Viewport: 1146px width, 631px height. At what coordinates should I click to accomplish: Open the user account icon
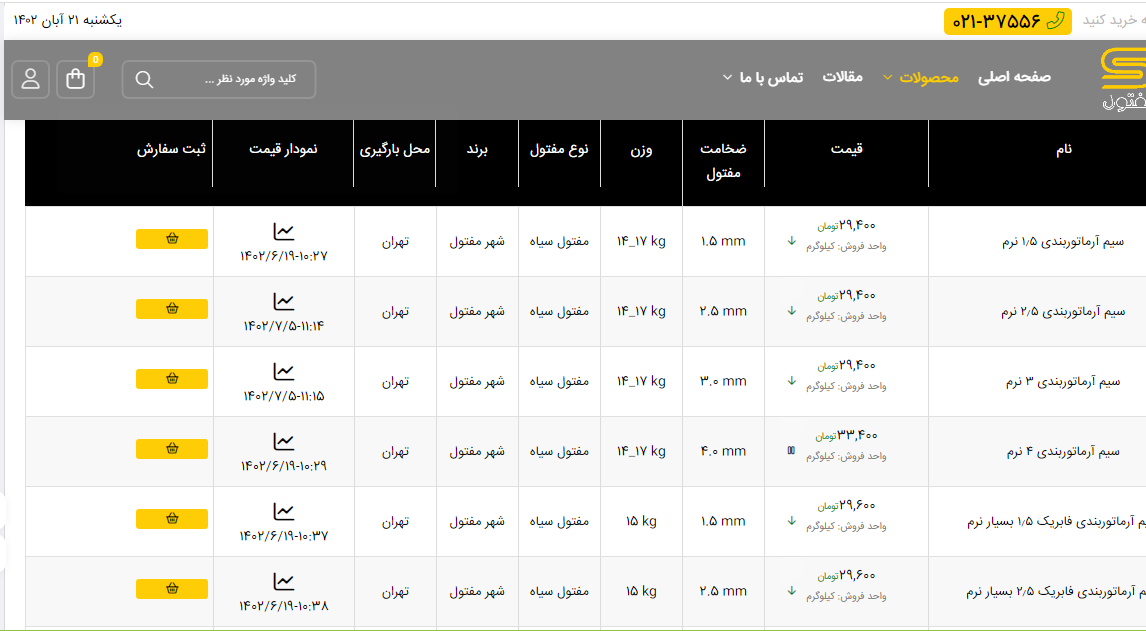point(31,80)
